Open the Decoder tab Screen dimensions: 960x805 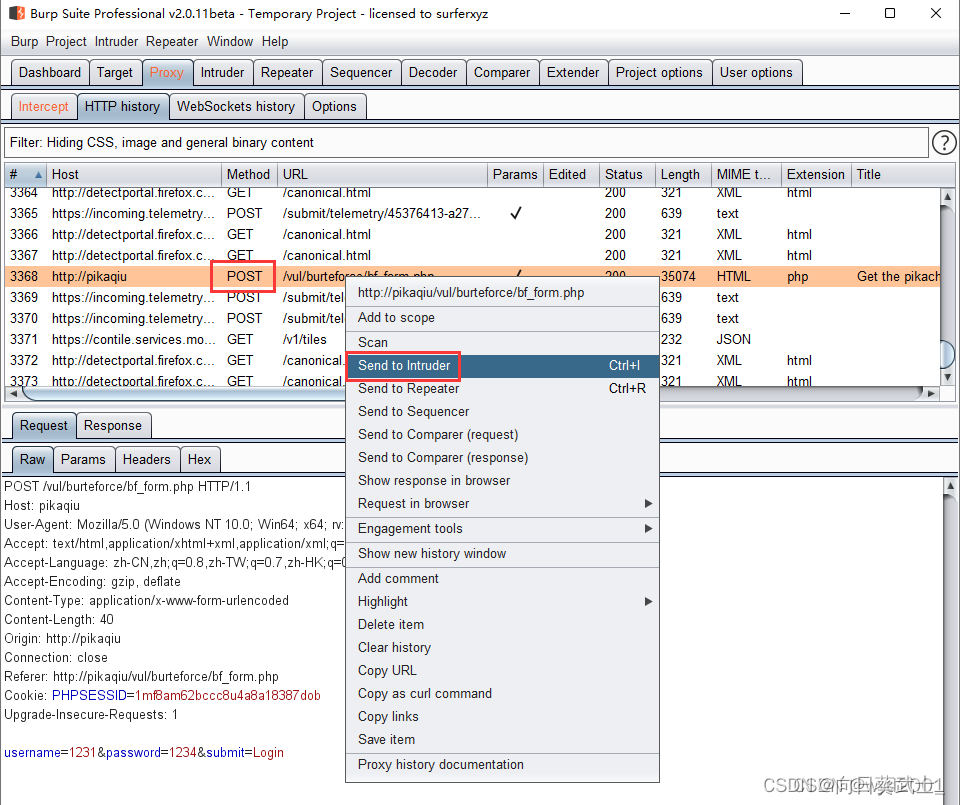coord(433,72)
